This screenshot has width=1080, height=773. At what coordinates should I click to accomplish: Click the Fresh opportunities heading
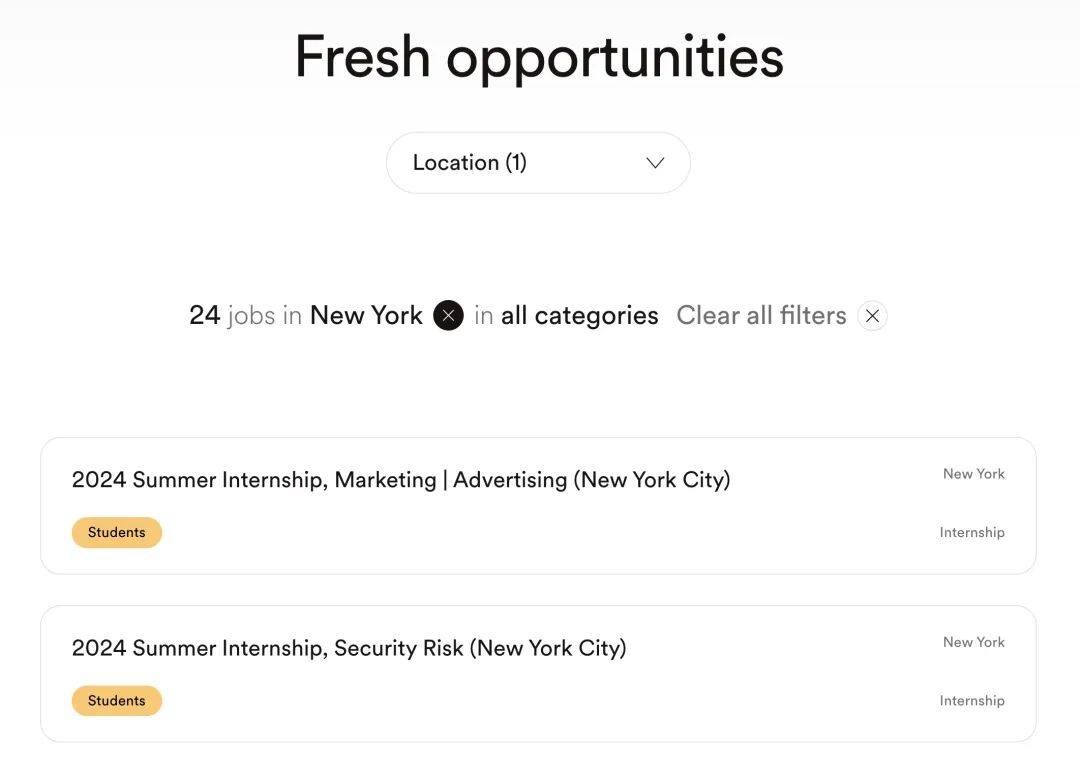[539, 57]
